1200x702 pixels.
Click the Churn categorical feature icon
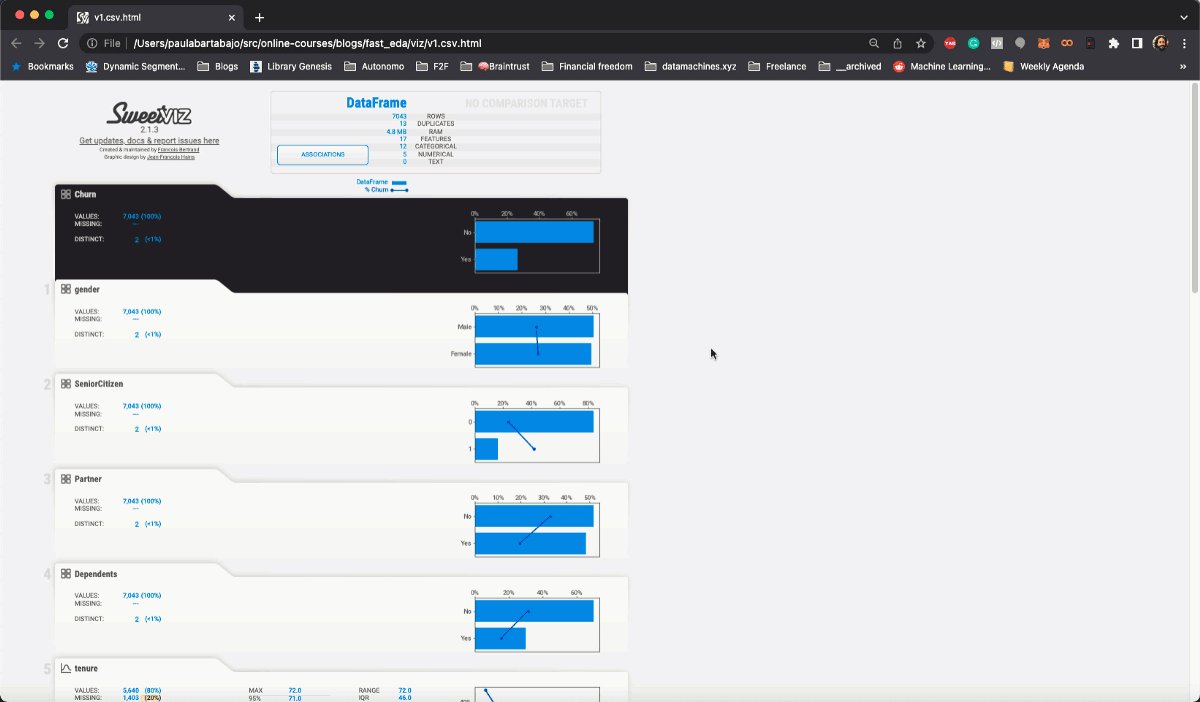(66, 194)
